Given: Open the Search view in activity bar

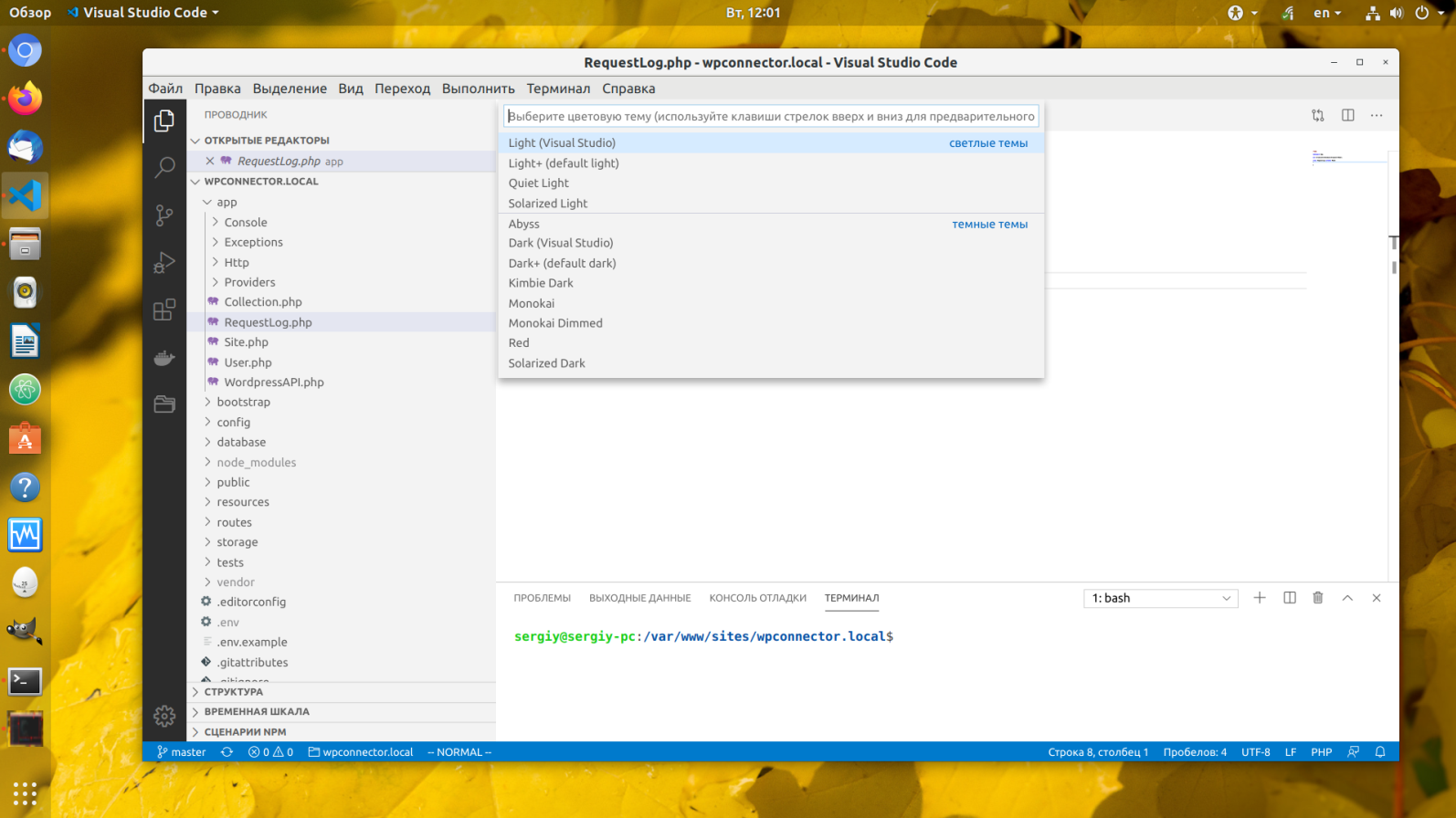Looking at the screenshot, I should coord(164,167).
